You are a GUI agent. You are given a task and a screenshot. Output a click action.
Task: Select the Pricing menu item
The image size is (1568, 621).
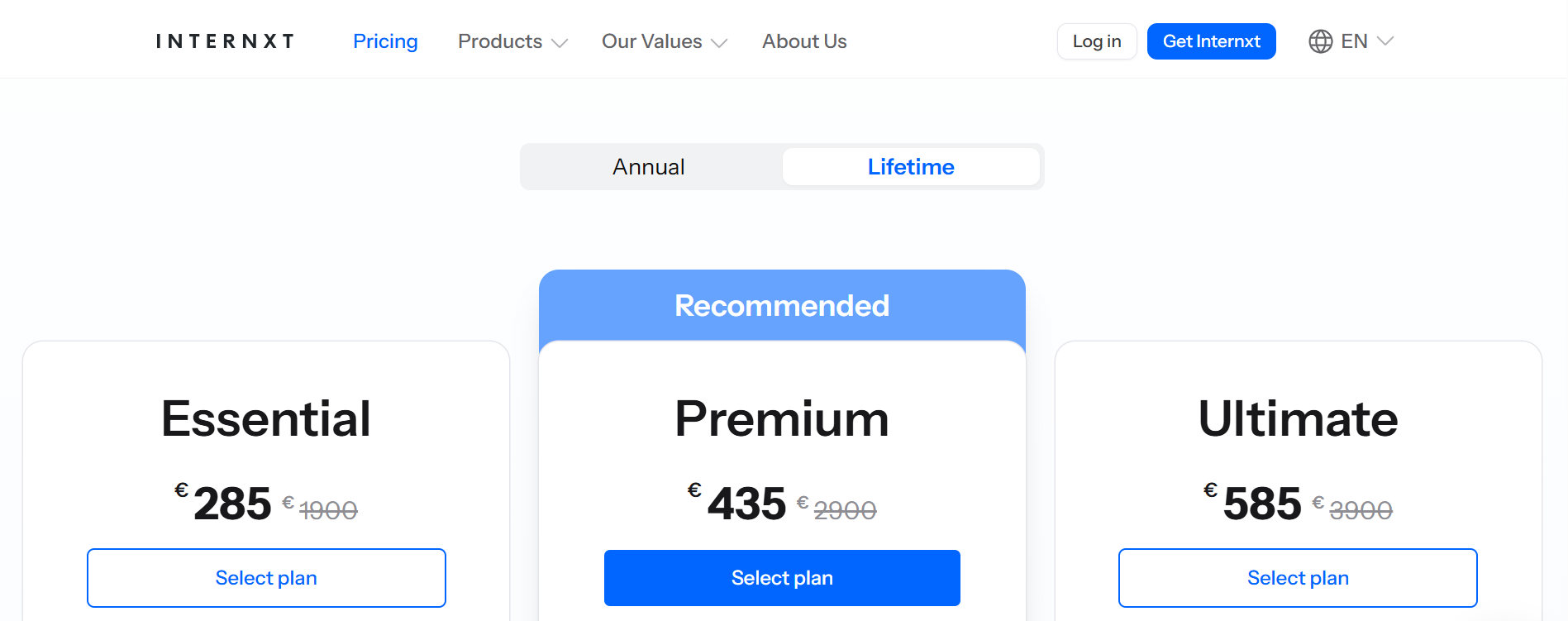(x=385, y=41)
